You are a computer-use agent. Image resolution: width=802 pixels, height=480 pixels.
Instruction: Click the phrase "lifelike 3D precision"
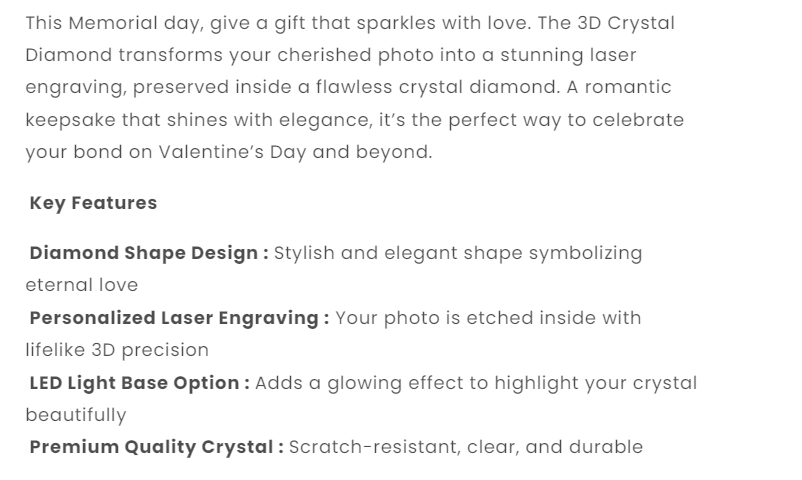point(117,350)
